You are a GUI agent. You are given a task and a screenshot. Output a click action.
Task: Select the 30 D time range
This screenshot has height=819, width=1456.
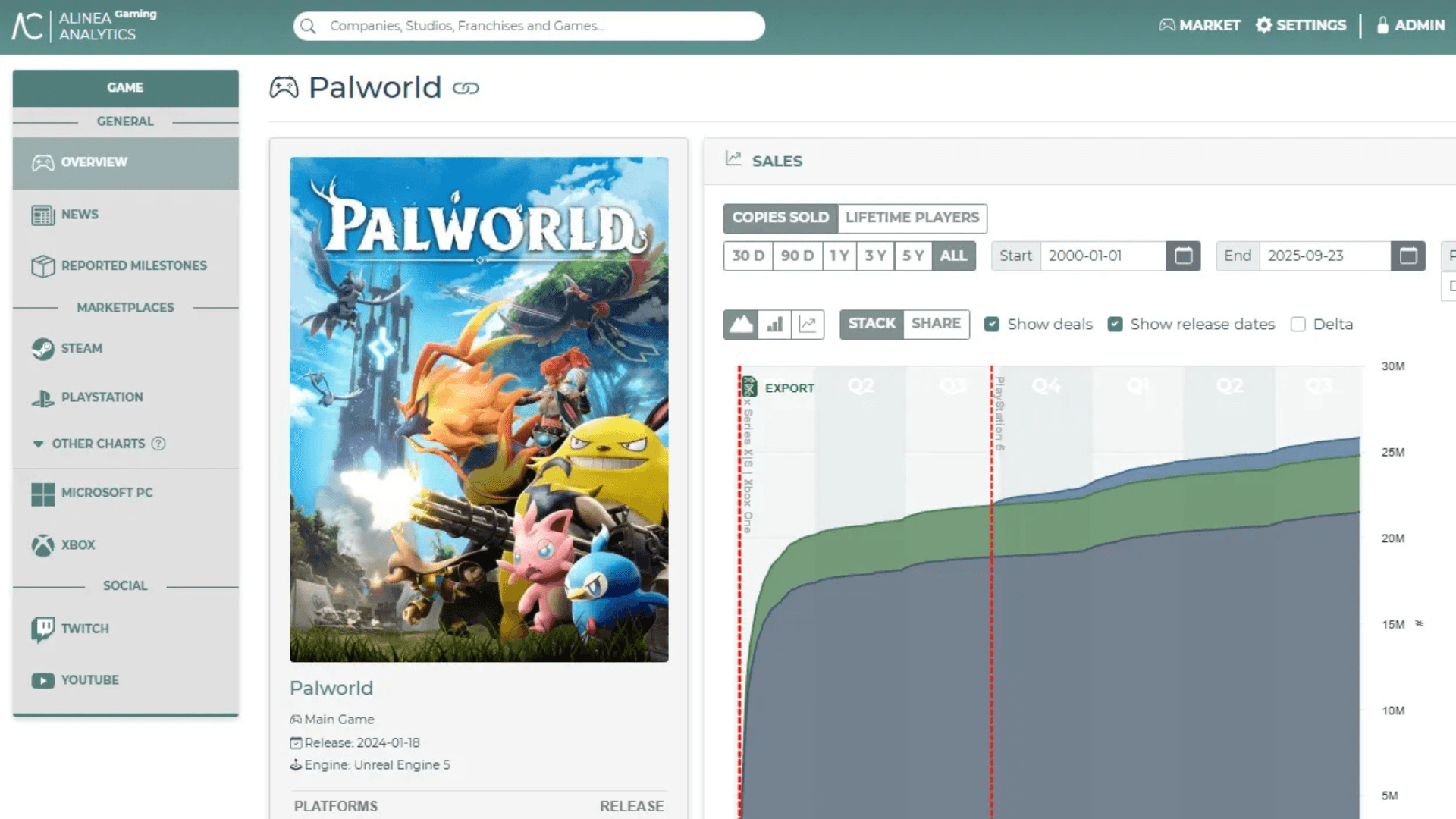click(x=748, y=256)
